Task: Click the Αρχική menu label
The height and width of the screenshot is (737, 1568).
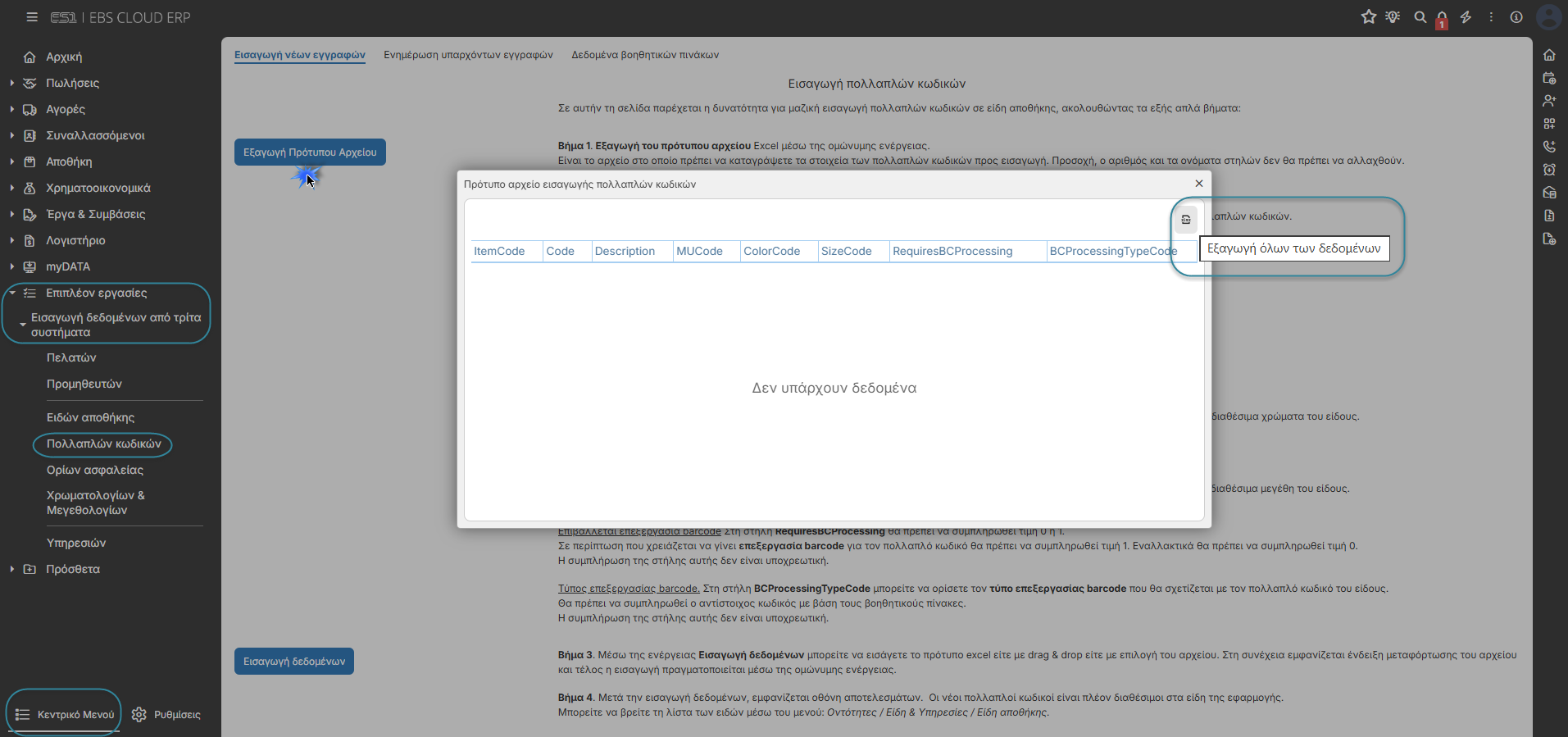Action: [x=64, y=57]
